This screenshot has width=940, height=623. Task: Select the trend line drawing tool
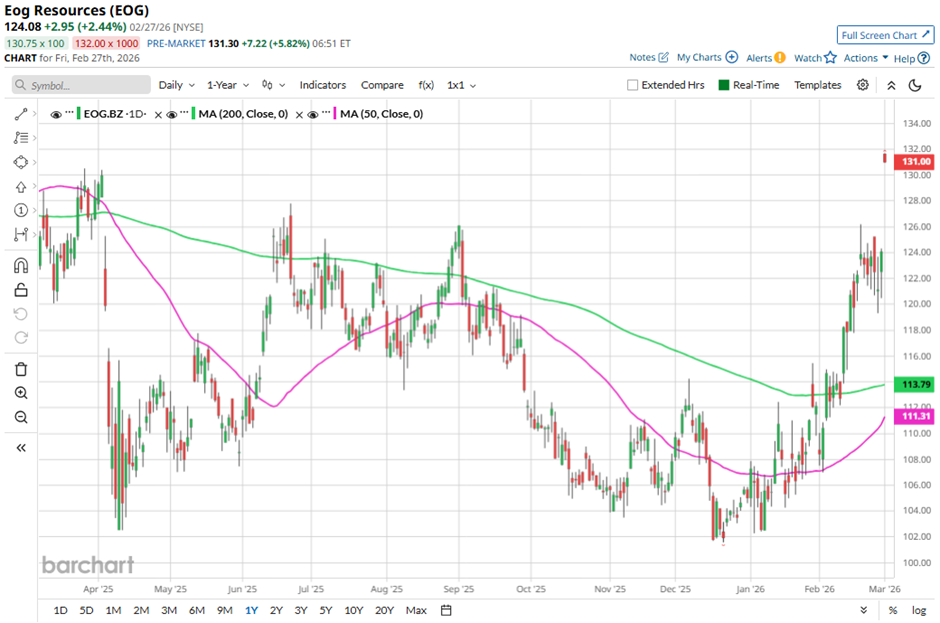[x=21, y=114]
